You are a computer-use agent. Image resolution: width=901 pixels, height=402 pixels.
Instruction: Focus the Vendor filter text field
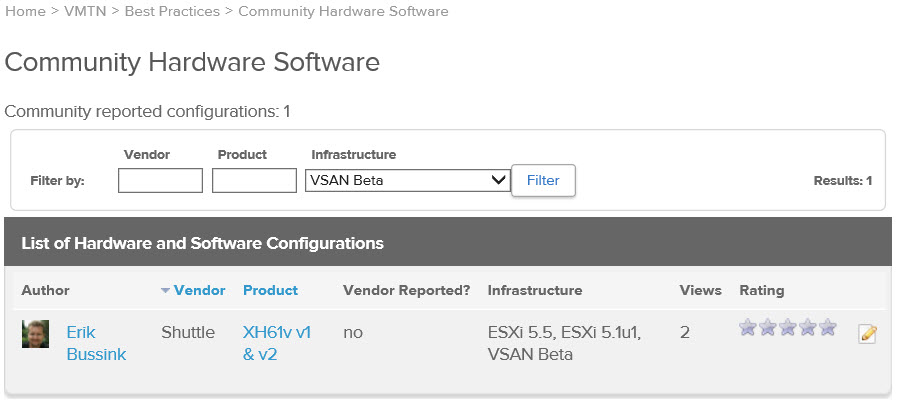click(x=160, y=180)
